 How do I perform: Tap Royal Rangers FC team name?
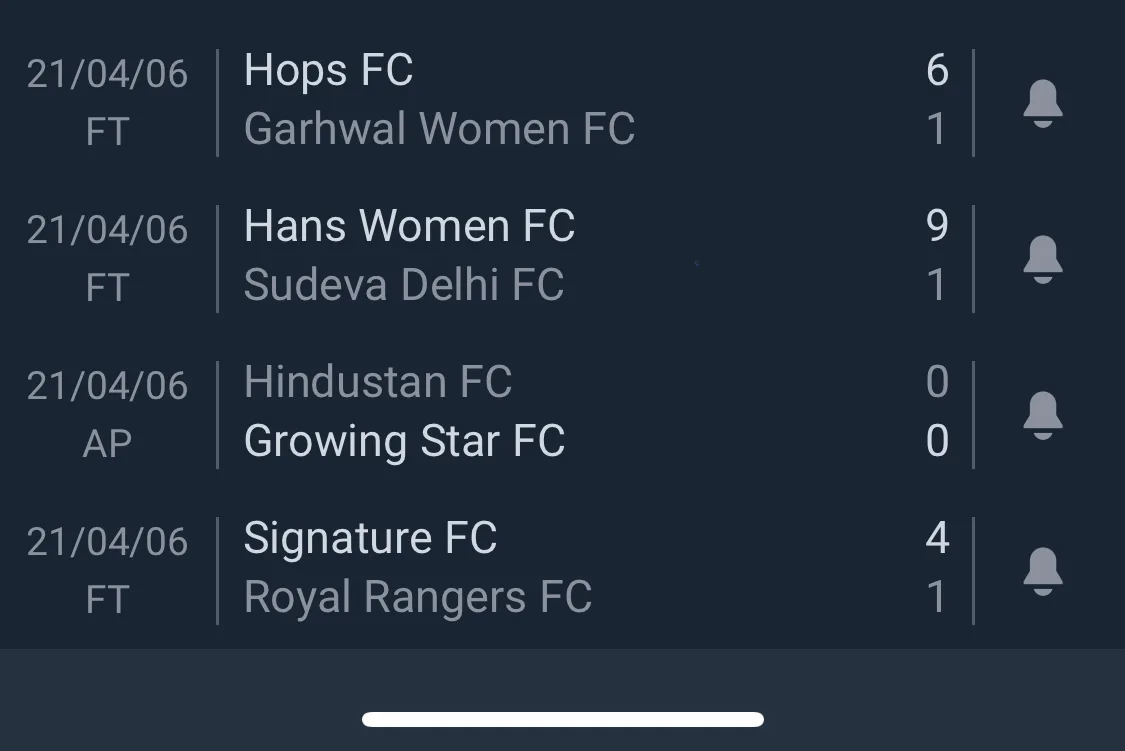pyautogui.click(x=418, y=598)
